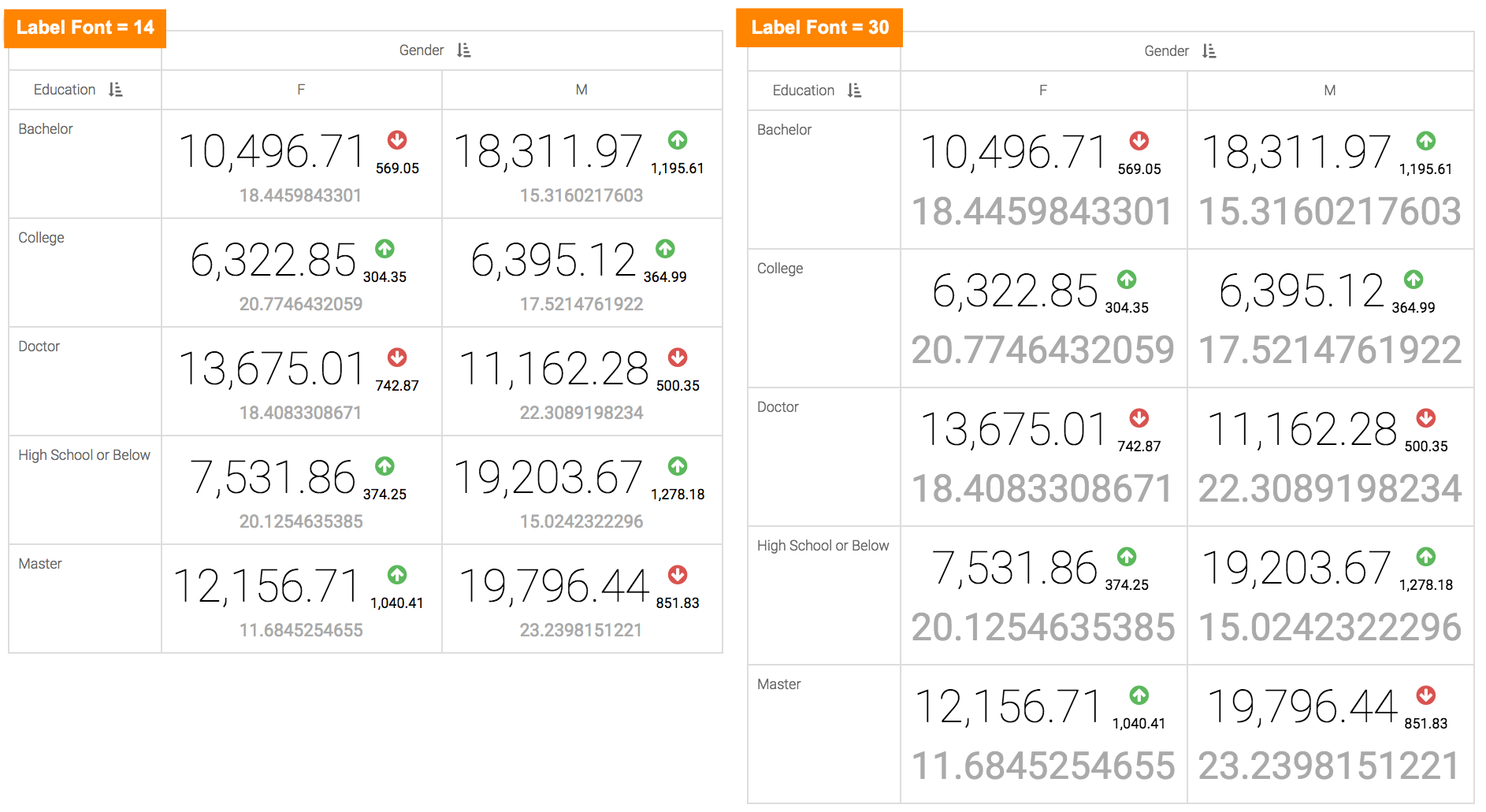Screen dimensions: 1486x812
Task: Click red down arrow beside 19,796.44 in right table
Action: (1426, 695)
